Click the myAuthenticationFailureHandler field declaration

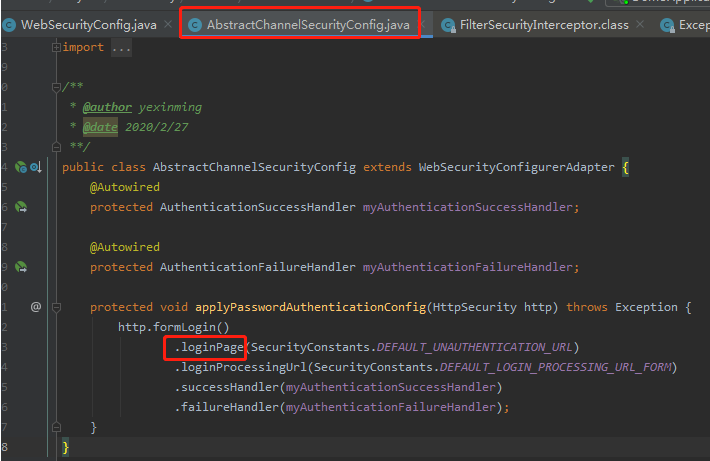pyautogui.click(x=468, y=267)
